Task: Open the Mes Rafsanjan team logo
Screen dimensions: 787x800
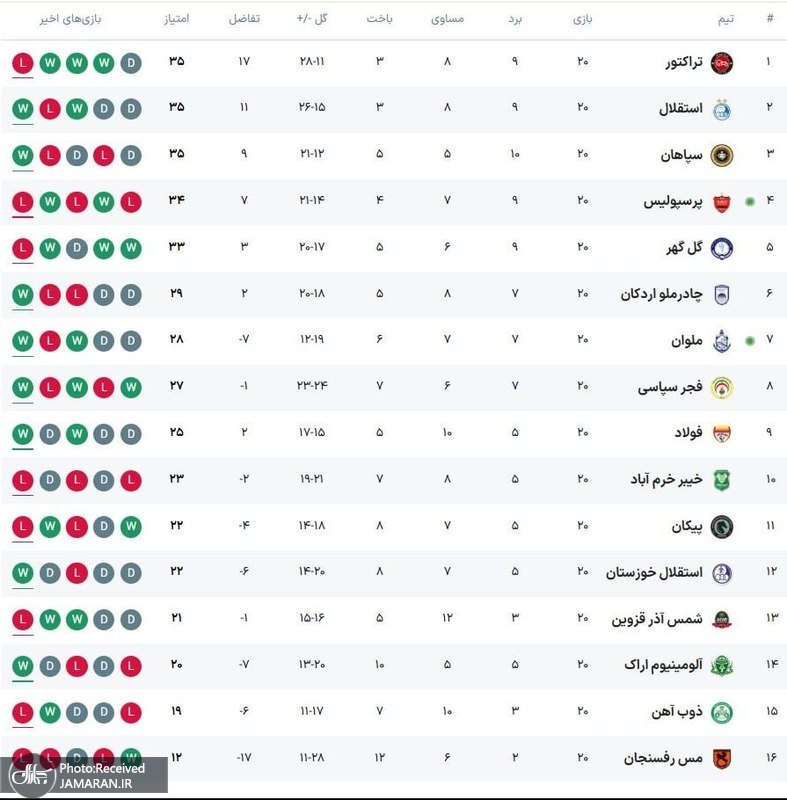Action: pyautogui.click(x=721, y=757)
